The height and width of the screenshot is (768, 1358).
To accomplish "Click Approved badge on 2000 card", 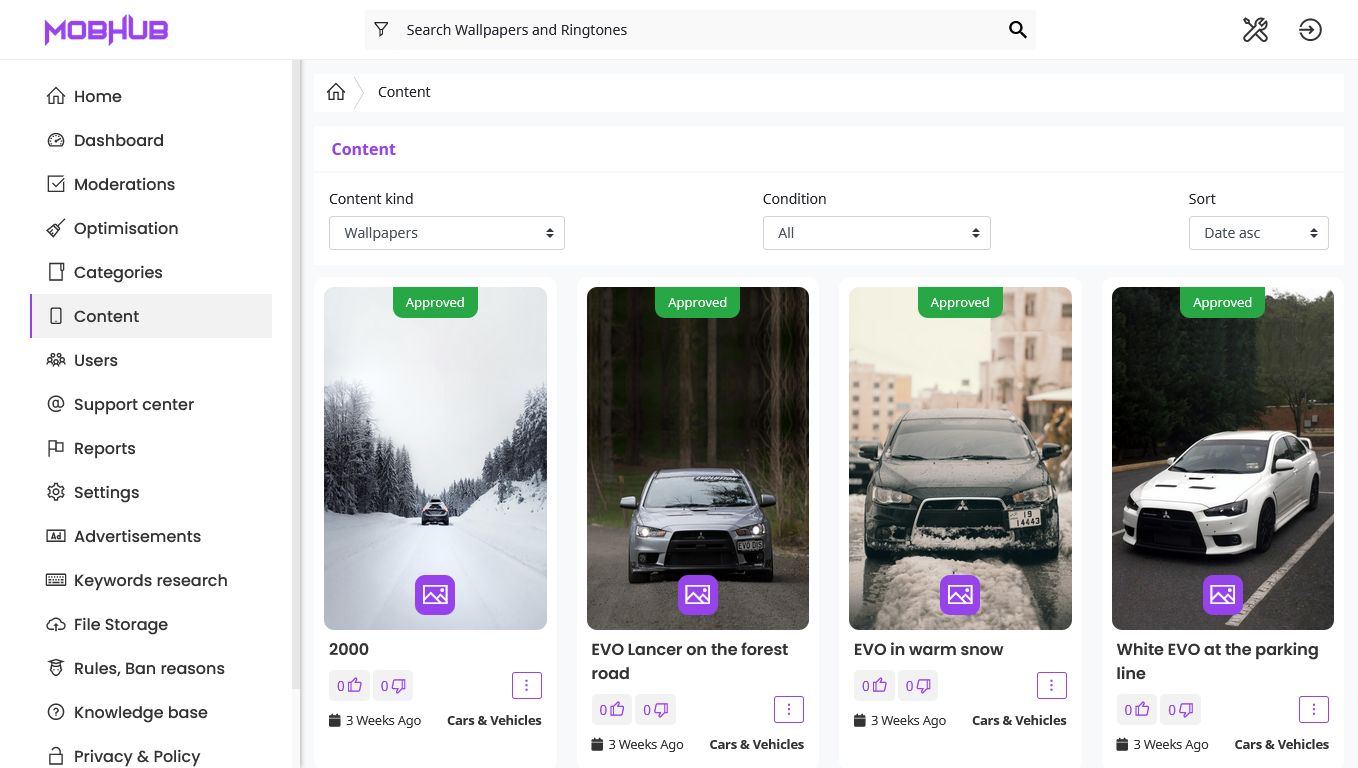I will [435, 302].
